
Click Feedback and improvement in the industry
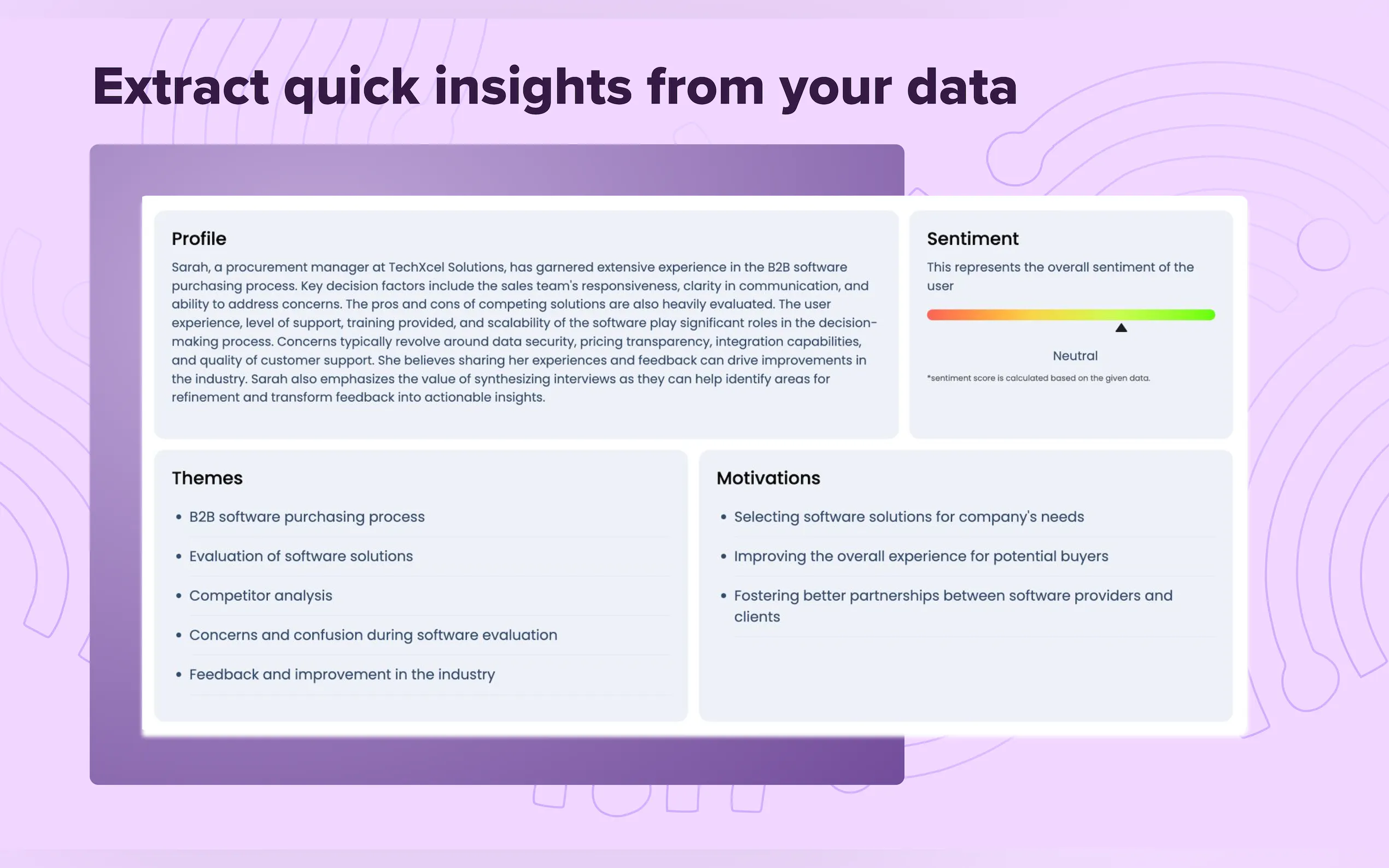(342, 675)
